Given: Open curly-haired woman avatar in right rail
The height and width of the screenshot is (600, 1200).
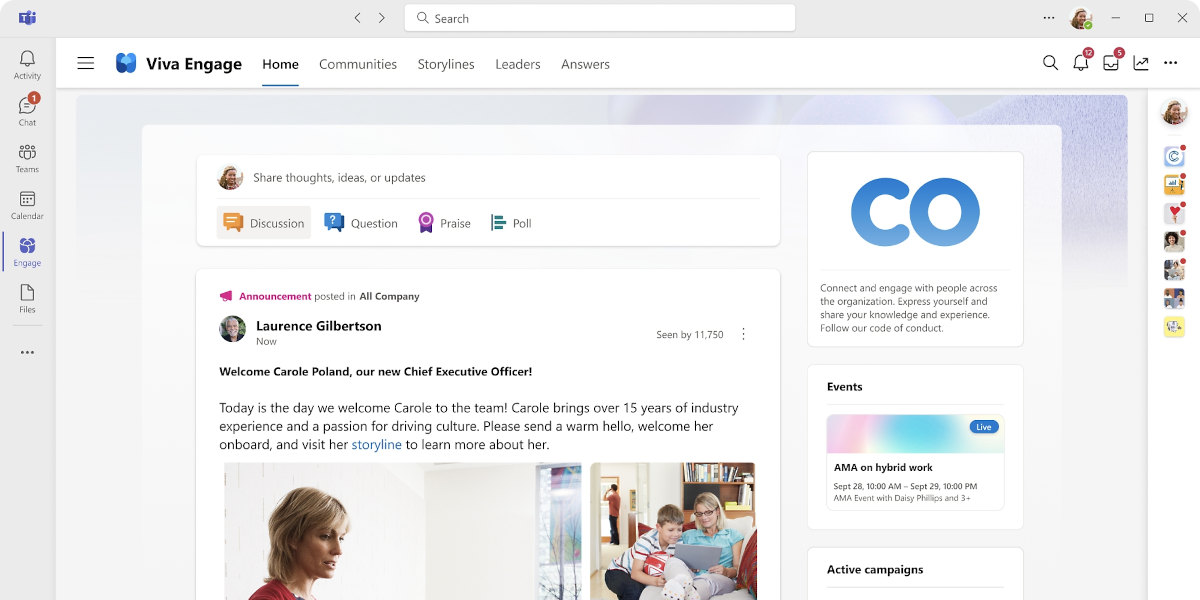Looking at the screenshot, I should [x=1174, y=241].
